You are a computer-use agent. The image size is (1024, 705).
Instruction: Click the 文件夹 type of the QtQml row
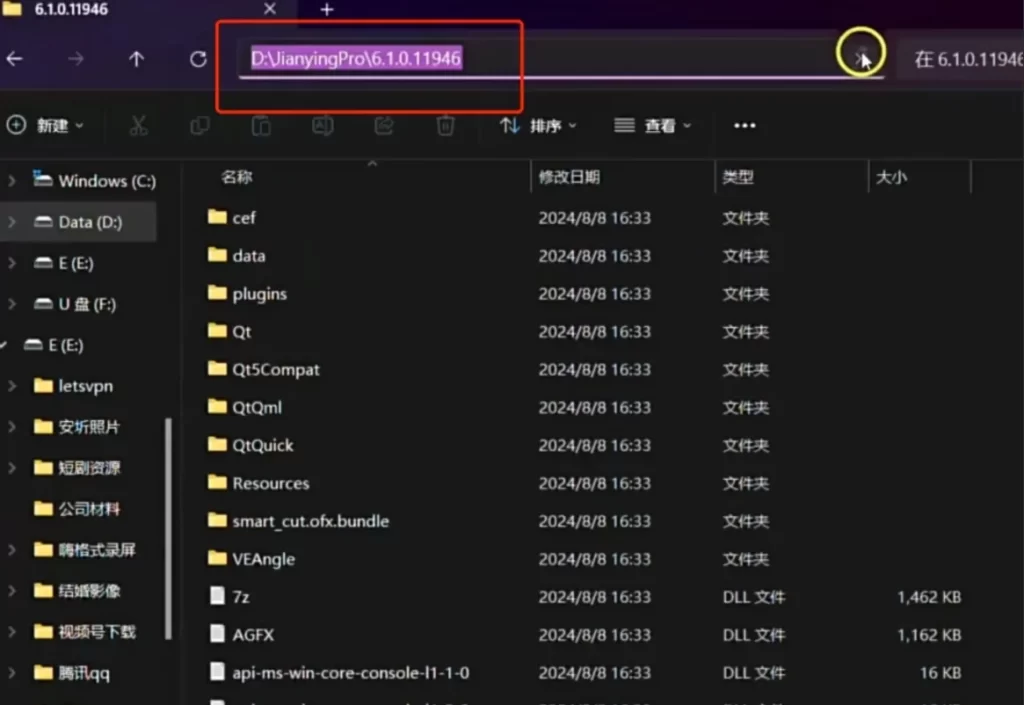(746, 407)
